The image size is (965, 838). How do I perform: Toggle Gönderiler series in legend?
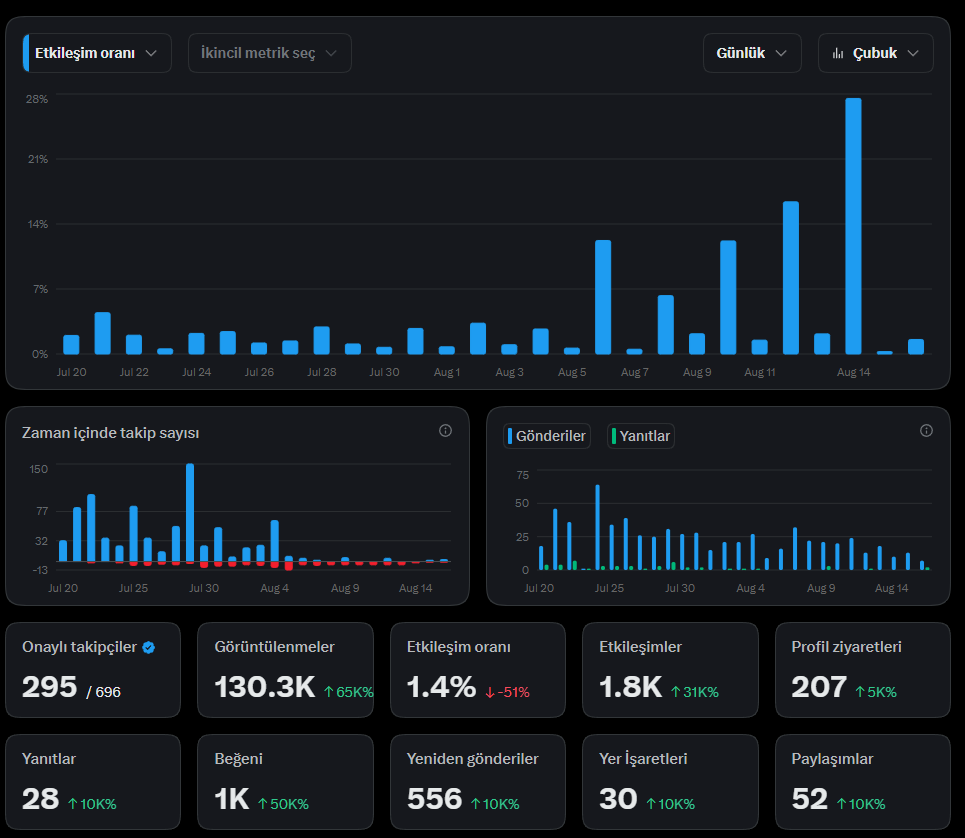[547, 436]
